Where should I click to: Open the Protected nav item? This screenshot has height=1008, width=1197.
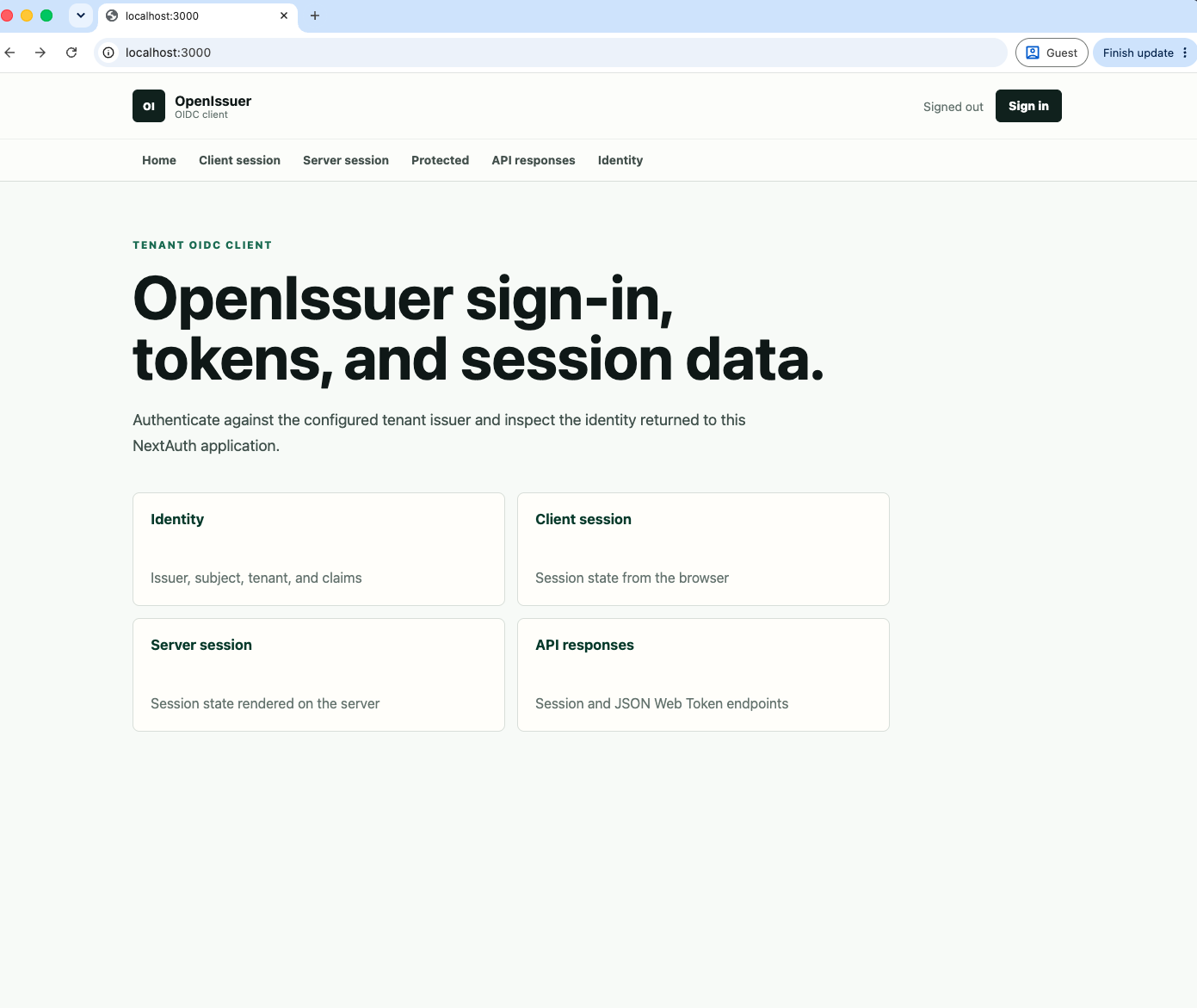click(x=440, y=160)
